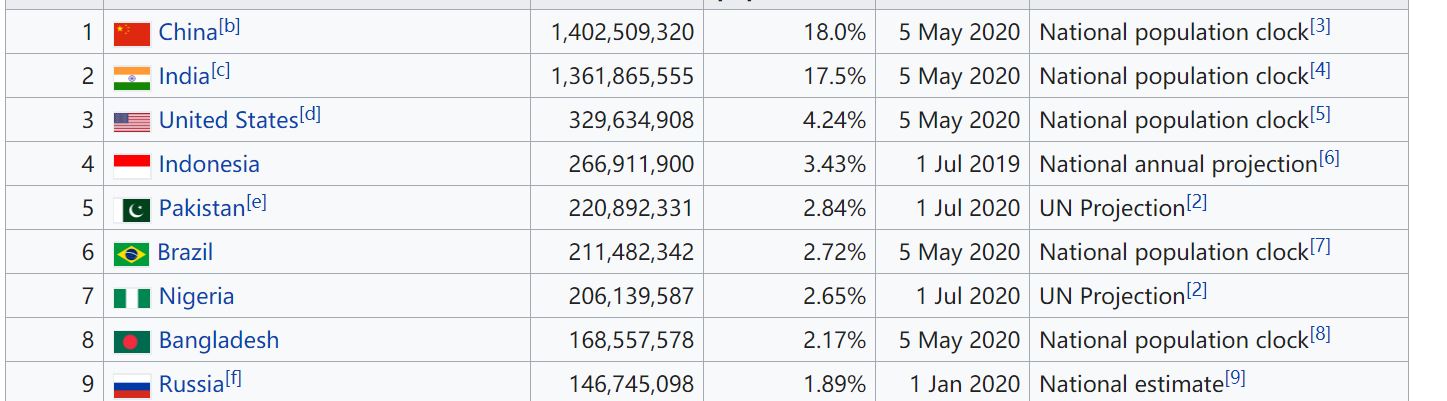
Task: Click the Bangladesh flag icon
Action: click(131, 341)
